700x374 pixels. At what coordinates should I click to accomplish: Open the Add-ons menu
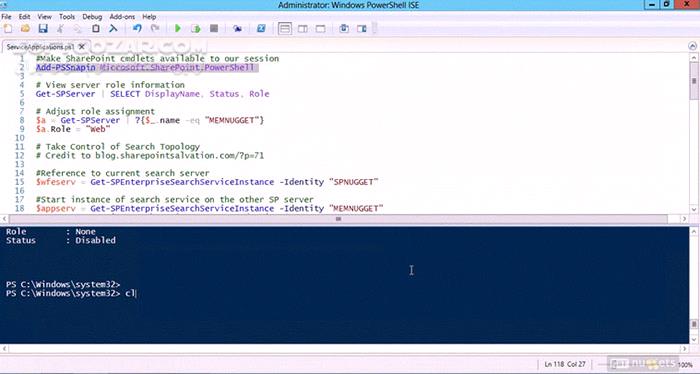tap(122, 17)
